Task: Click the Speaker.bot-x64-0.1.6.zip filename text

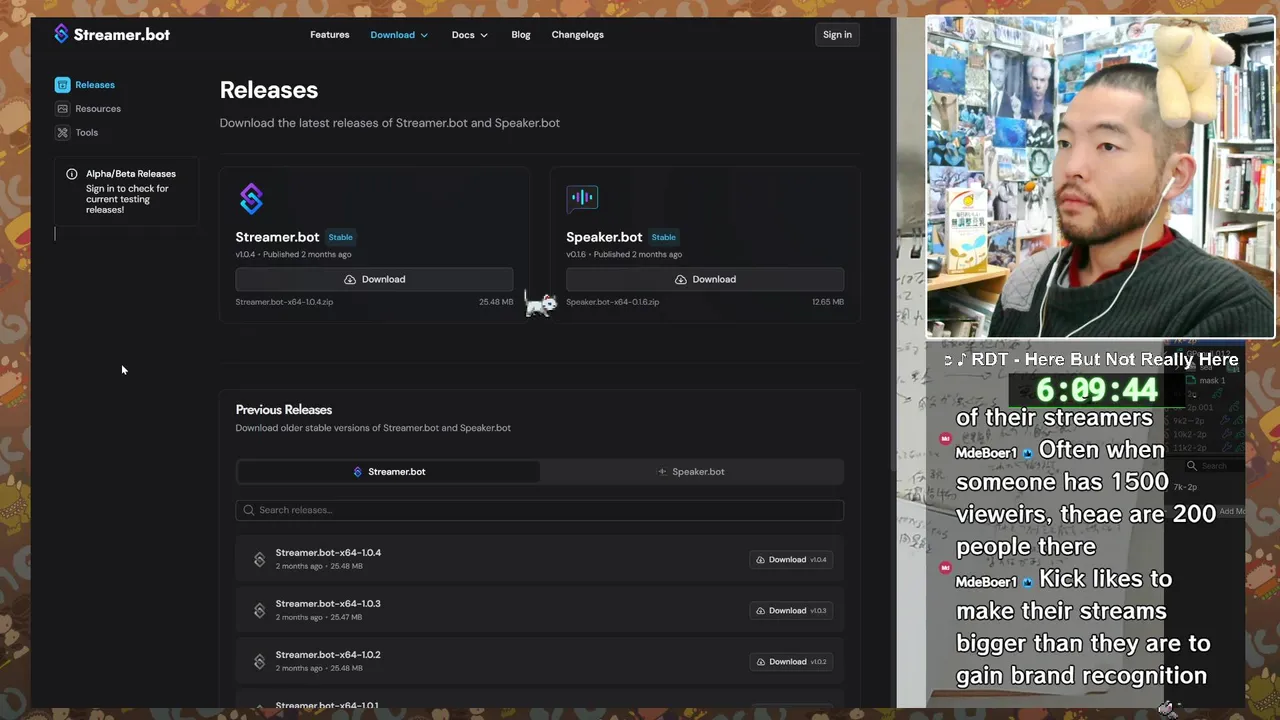Action: [x=612, y=302]
